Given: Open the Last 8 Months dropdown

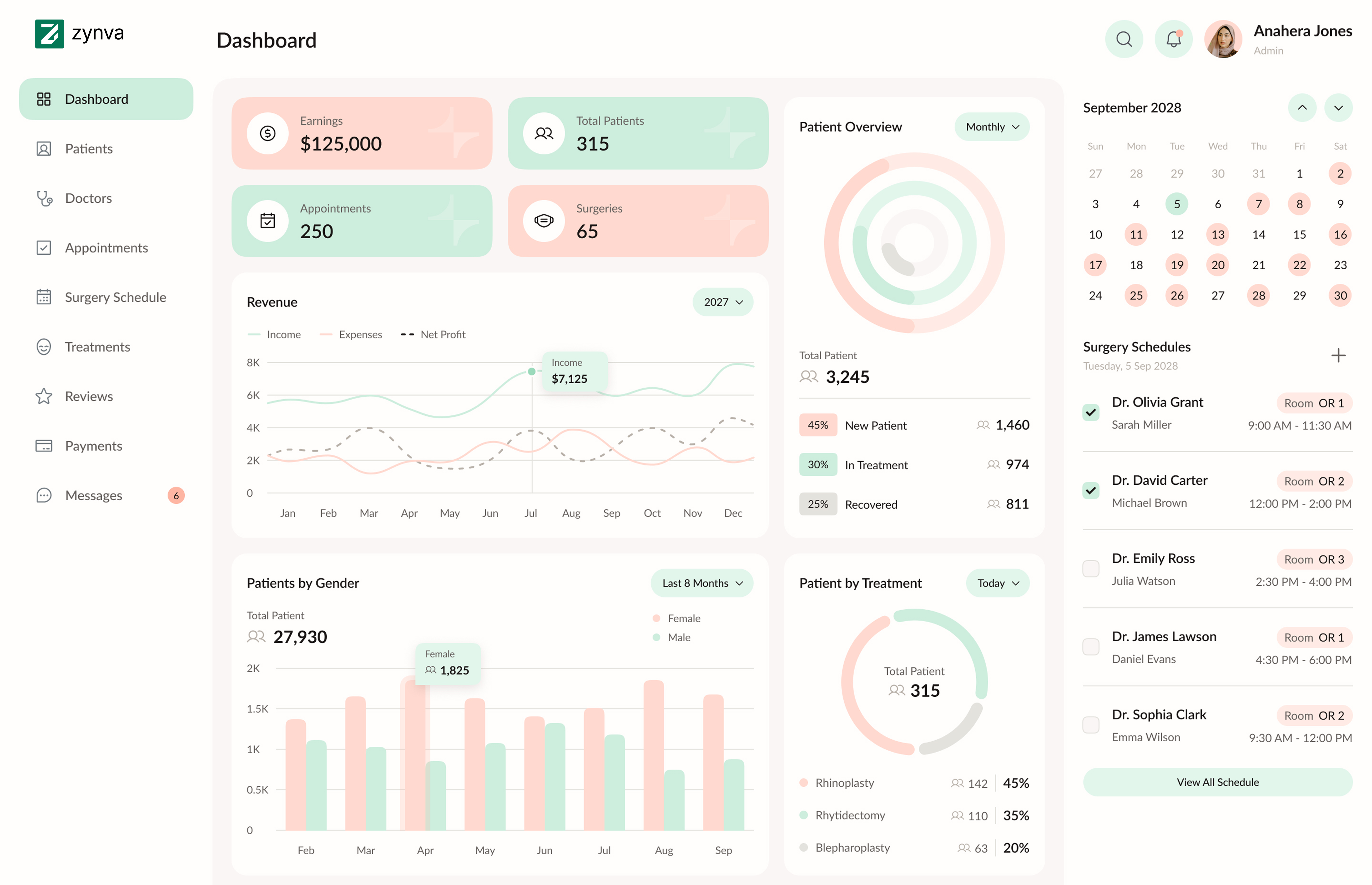Looking at the screenshot, I should click(x=701, y=583).
